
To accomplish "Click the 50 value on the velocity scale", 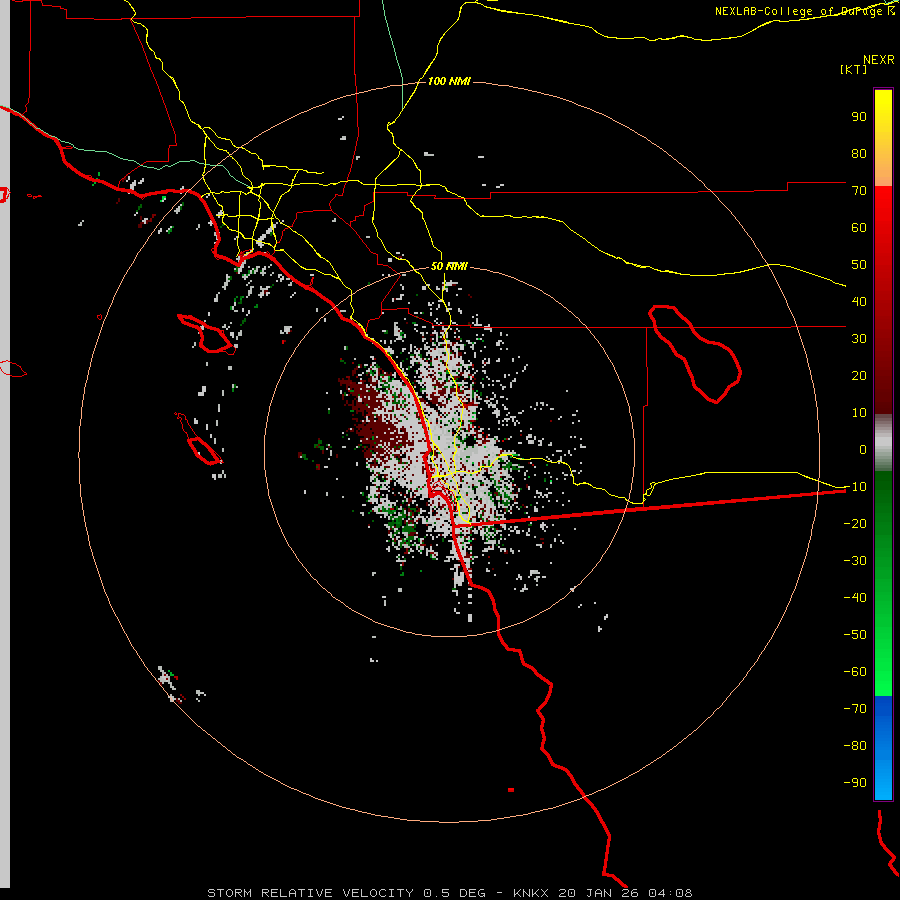I will (x=859, y=265).
